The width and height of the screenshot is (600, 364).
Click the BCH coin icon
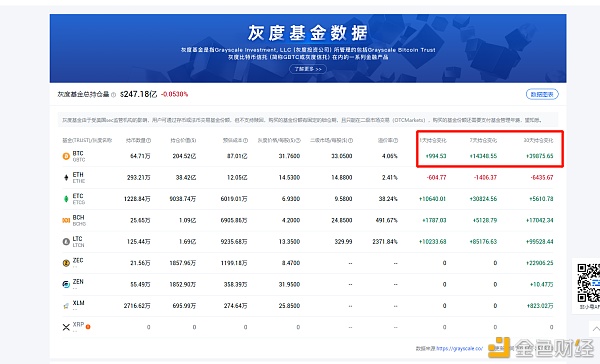(66, 220)
